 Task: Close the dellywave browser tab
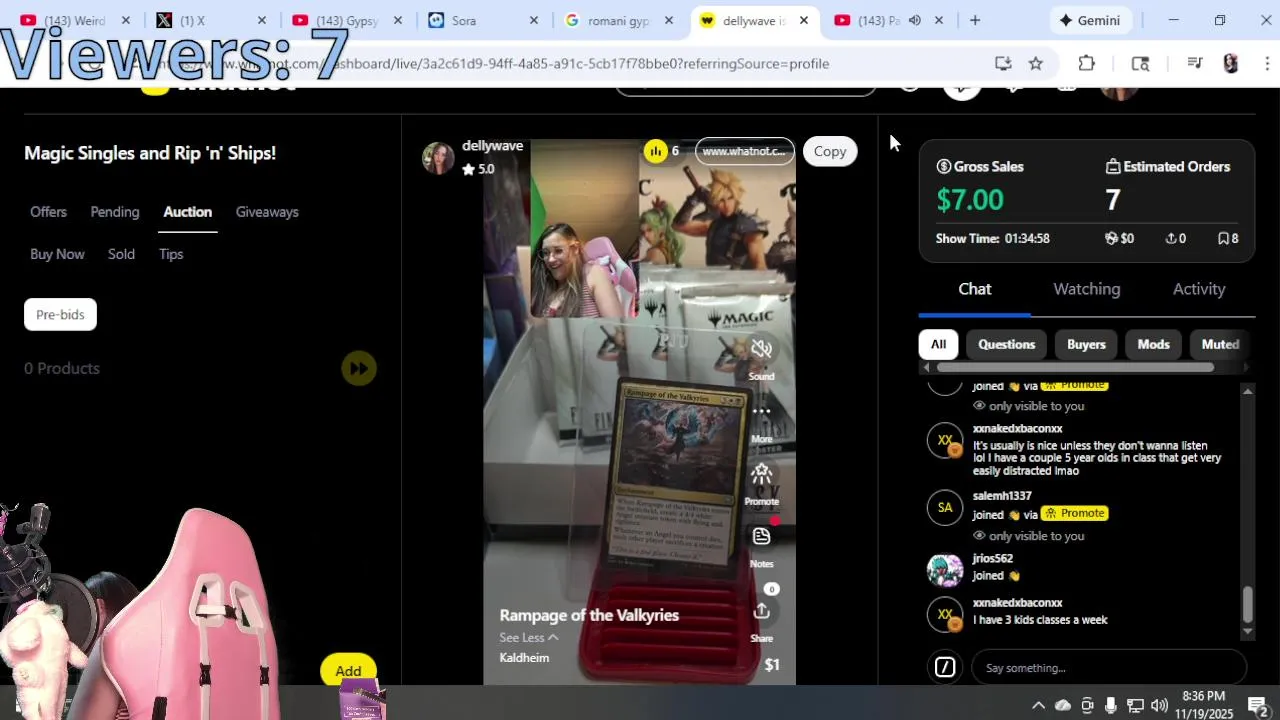(x=803, y=20)
